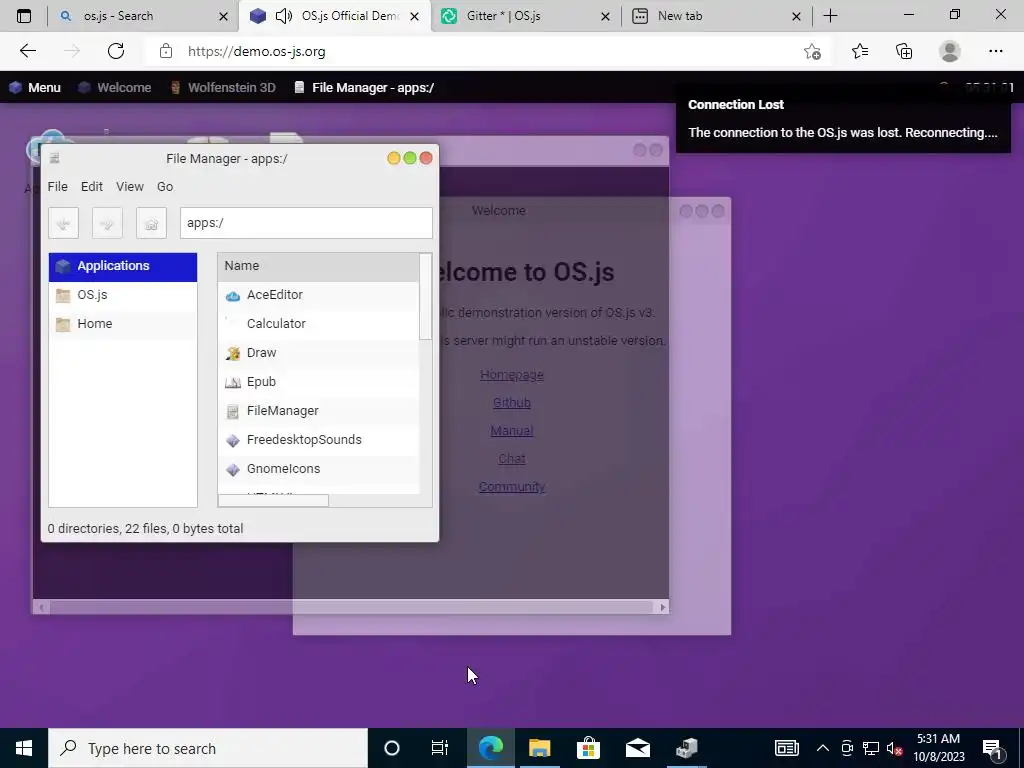Select FreedesktopSounds in the file list

[x=319, y=440]
